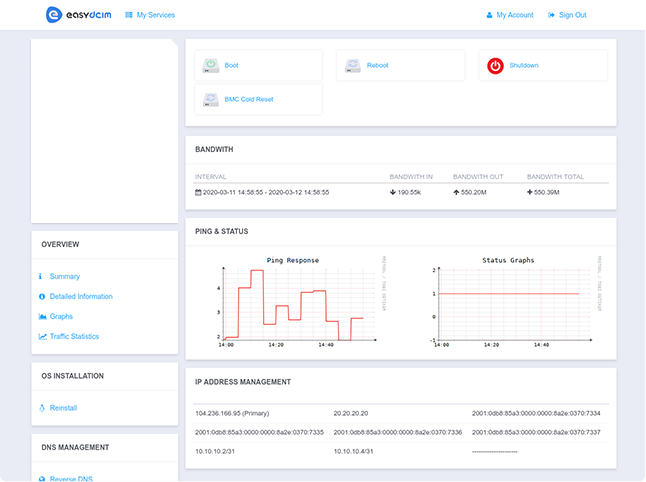Click the My Services grid icon
Image resolution: width=646 pixels, height=482 pixels.
click(x=129, y=15)
